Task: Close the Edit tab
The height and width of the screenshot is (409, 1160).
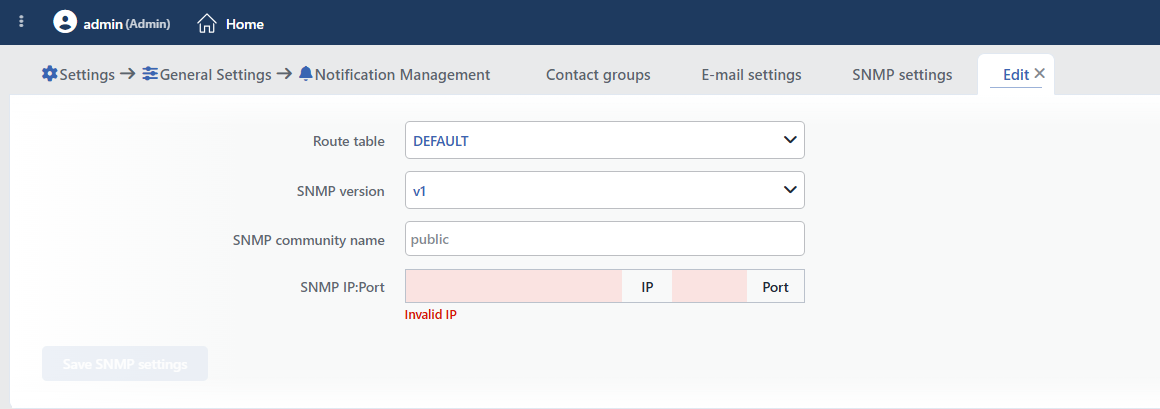Action: coord(1039,73)
